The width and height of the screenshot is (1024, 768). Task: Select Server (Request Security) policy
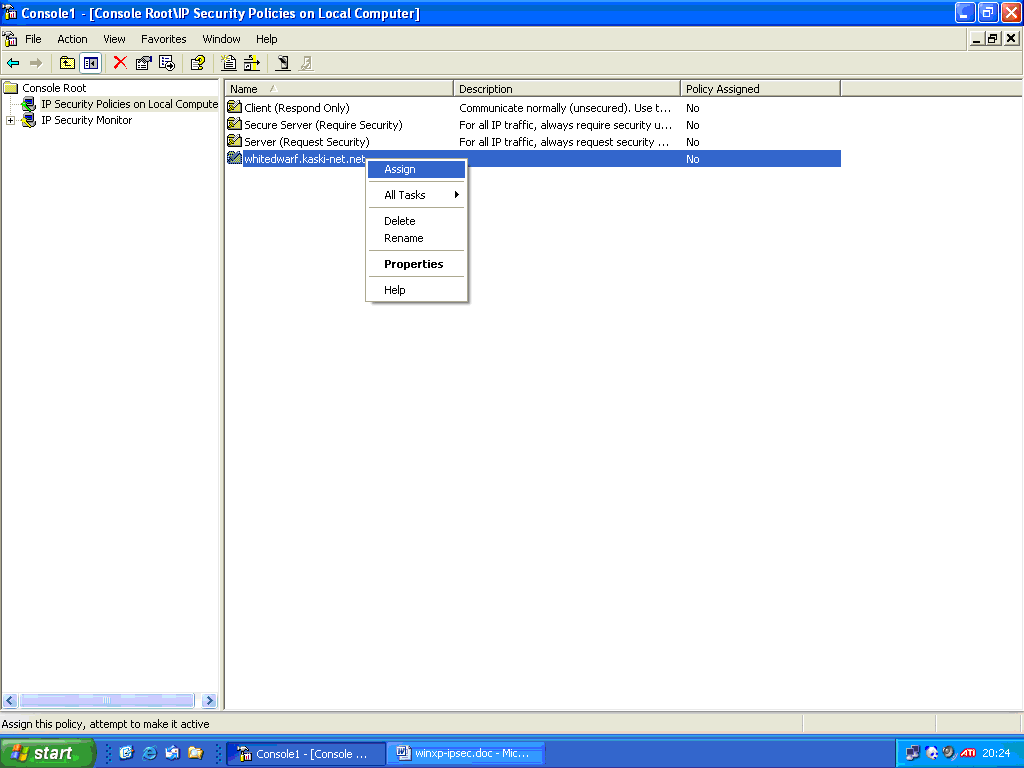pos(307,142)
